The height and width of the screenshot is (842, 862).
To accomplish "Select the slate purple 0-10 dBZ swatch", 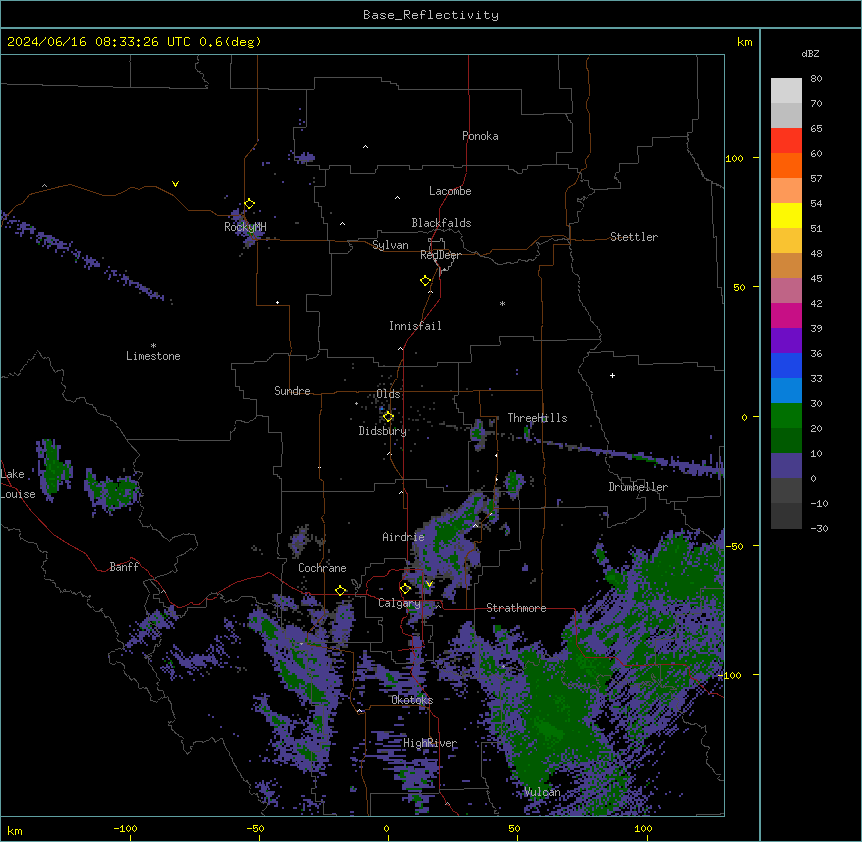I will [786, 466].
